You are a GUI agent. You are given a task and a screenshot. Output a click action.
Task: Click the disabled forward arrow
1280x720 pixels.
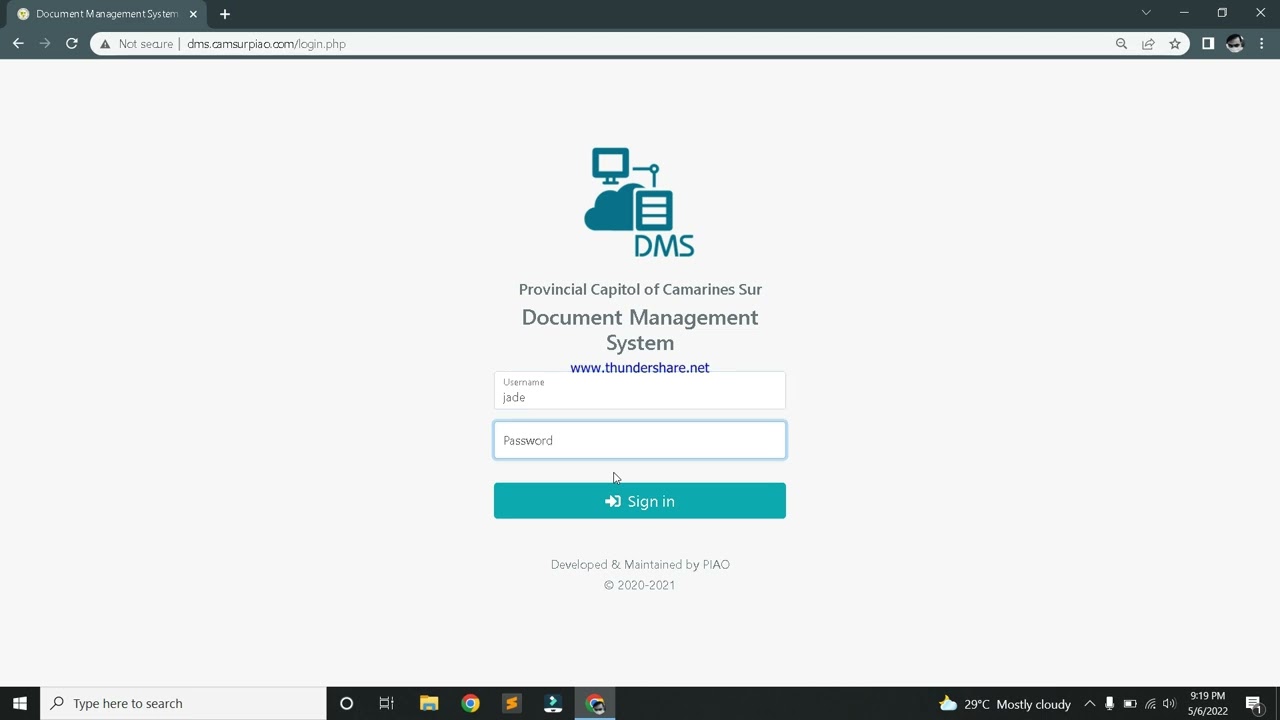click(x=45, y=44)
